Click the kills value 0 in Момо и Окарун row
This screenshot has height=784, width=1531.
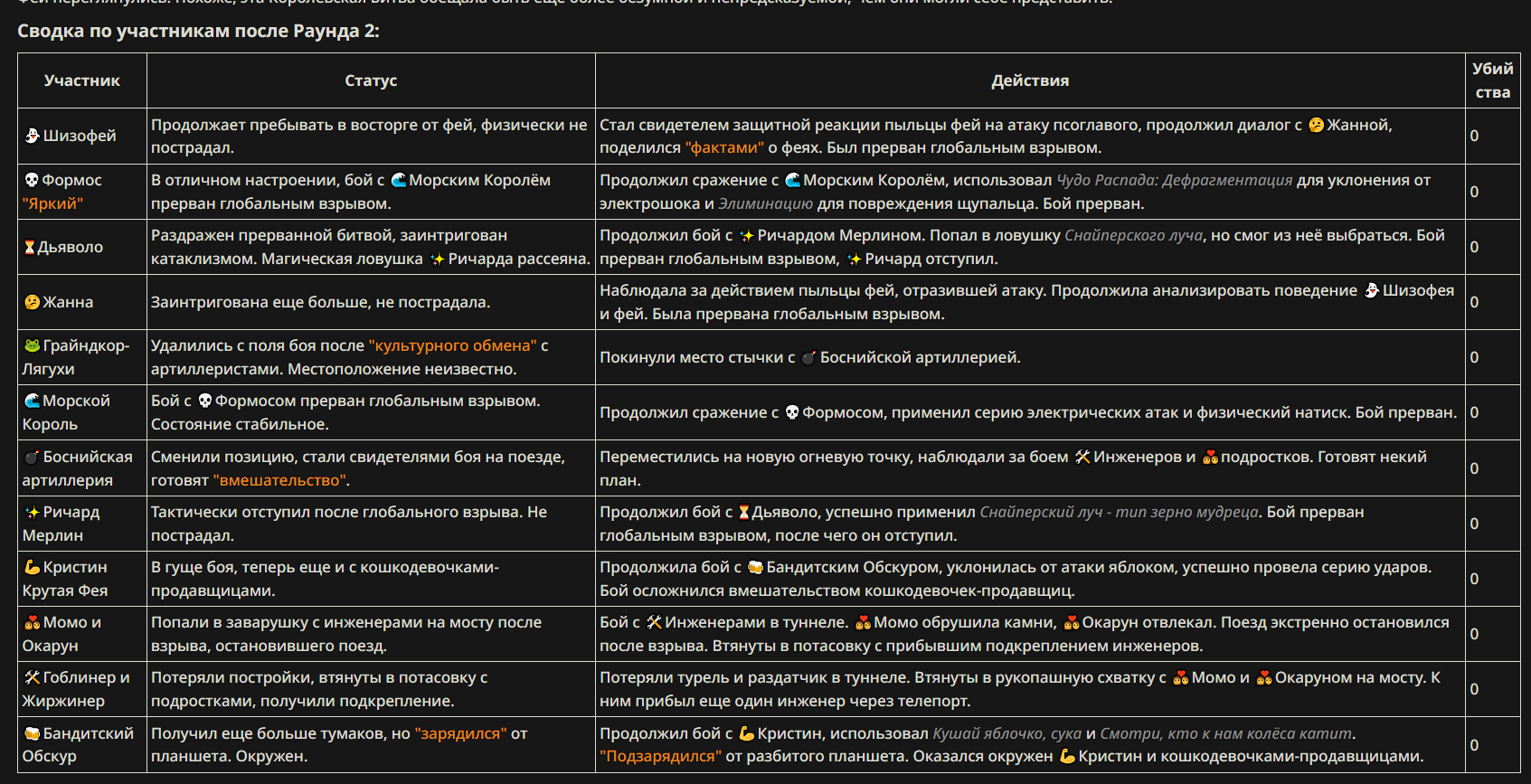[1474, 634]
